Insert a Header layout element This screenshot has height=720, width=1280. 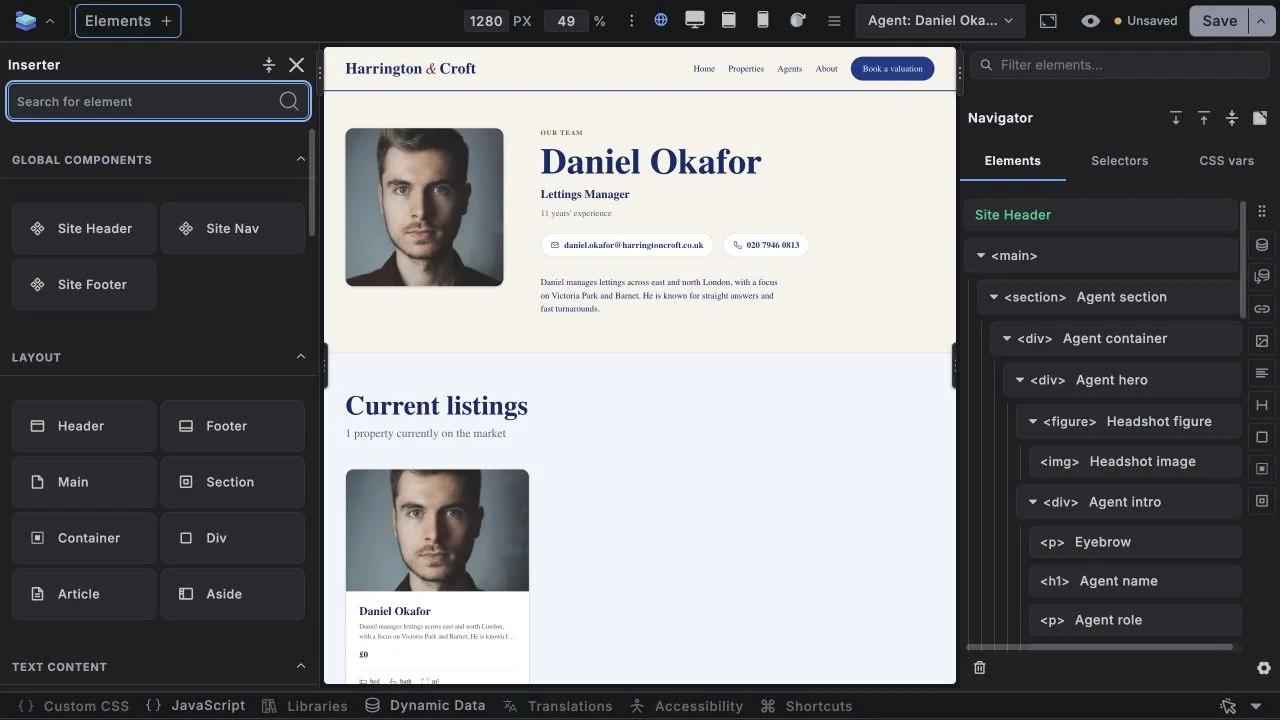84,426
